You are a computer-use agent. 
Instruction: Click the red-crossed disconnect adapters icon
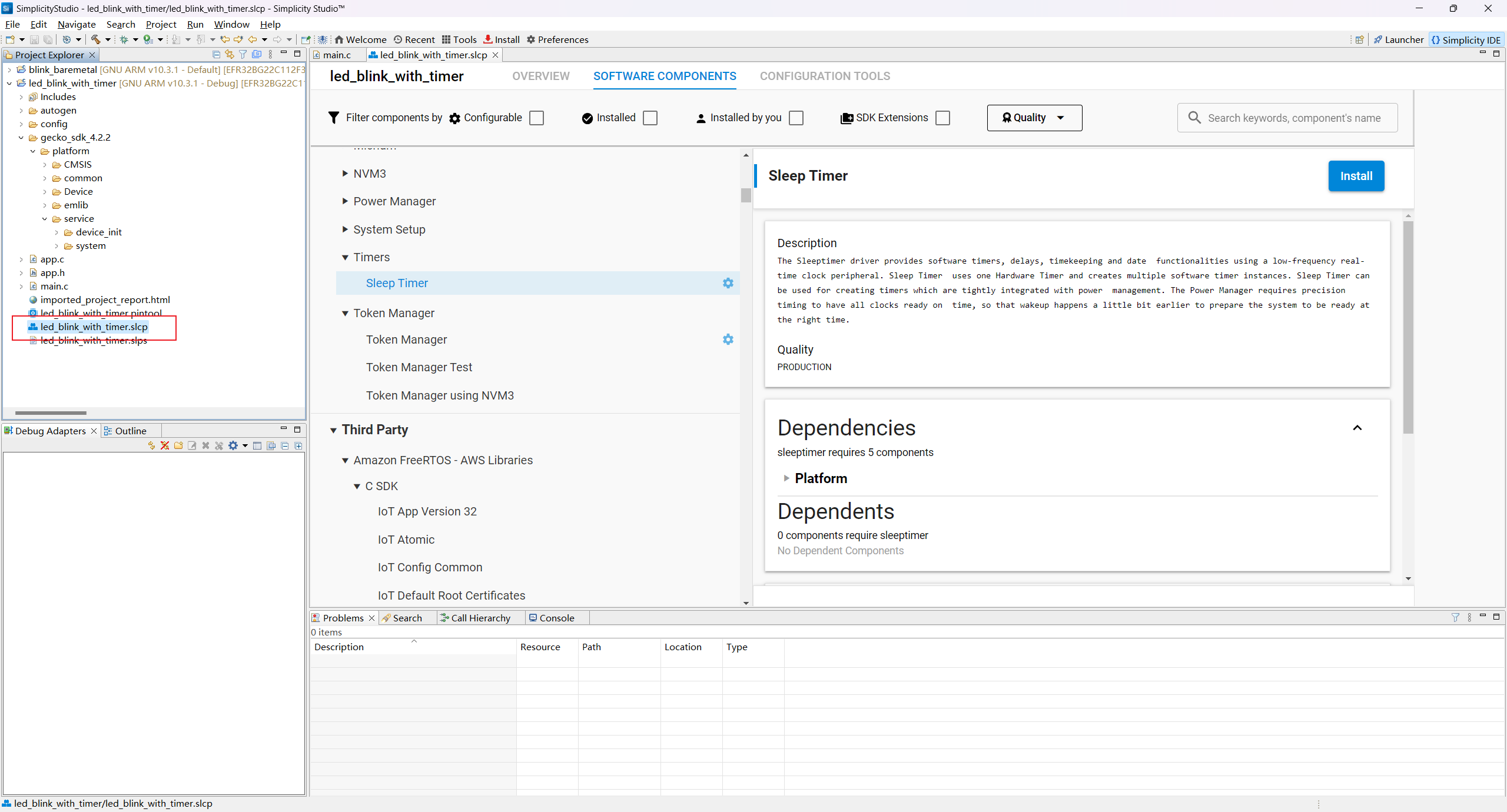[x=165, y=445]
